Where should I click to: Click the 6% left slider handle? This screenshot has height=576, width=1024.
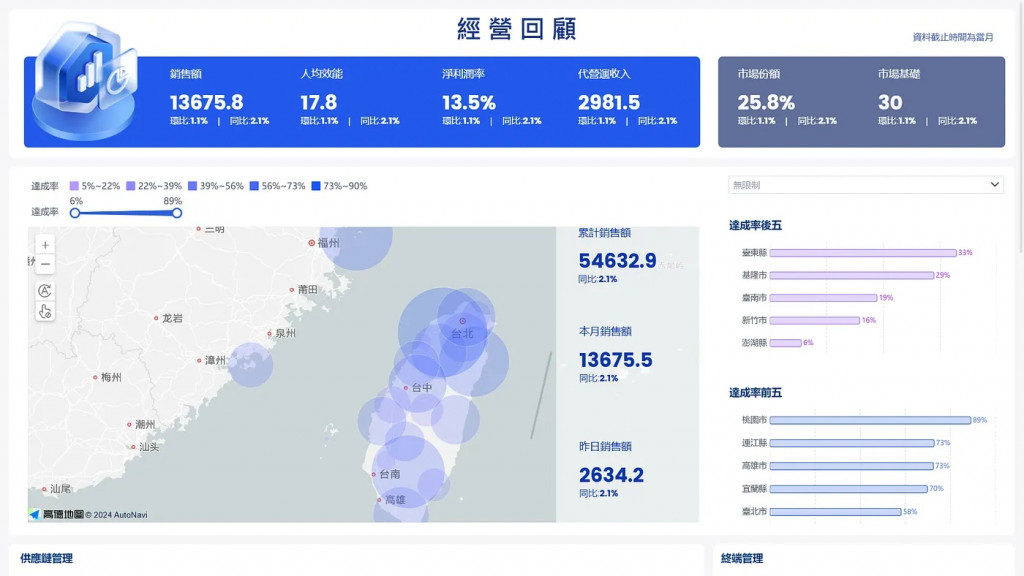coord(75,213)
